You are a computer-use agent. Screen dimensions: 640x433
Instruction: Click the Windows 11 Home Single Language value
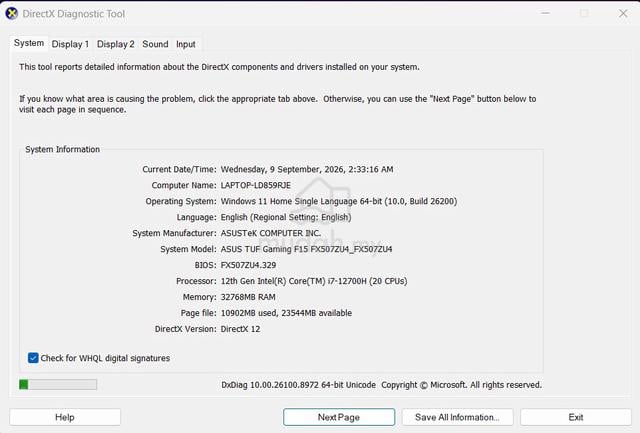click(339, 201)
